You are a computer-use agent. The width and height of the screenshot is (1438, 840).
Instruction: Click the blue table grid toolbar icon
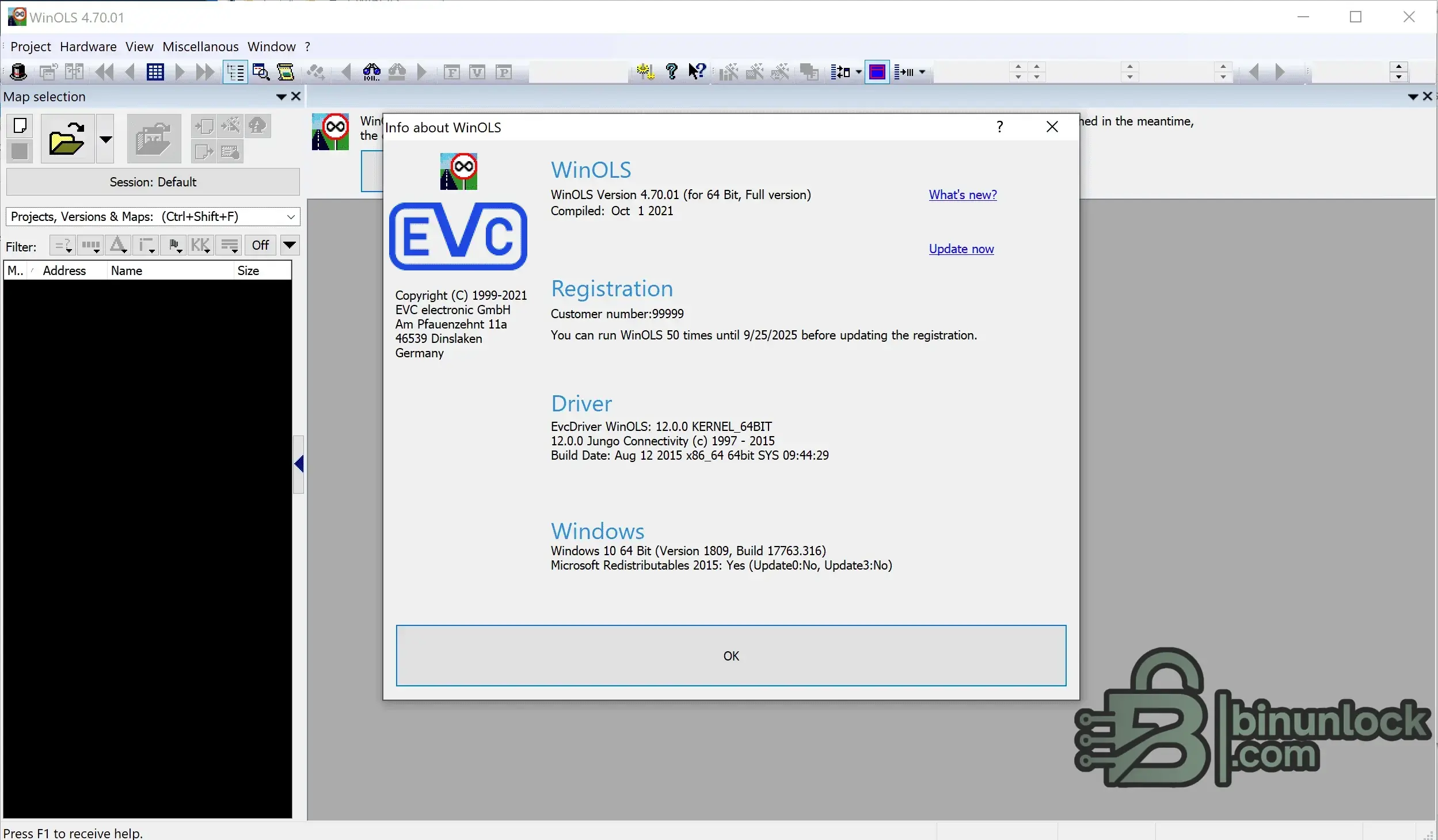click(x=155, y=72)
